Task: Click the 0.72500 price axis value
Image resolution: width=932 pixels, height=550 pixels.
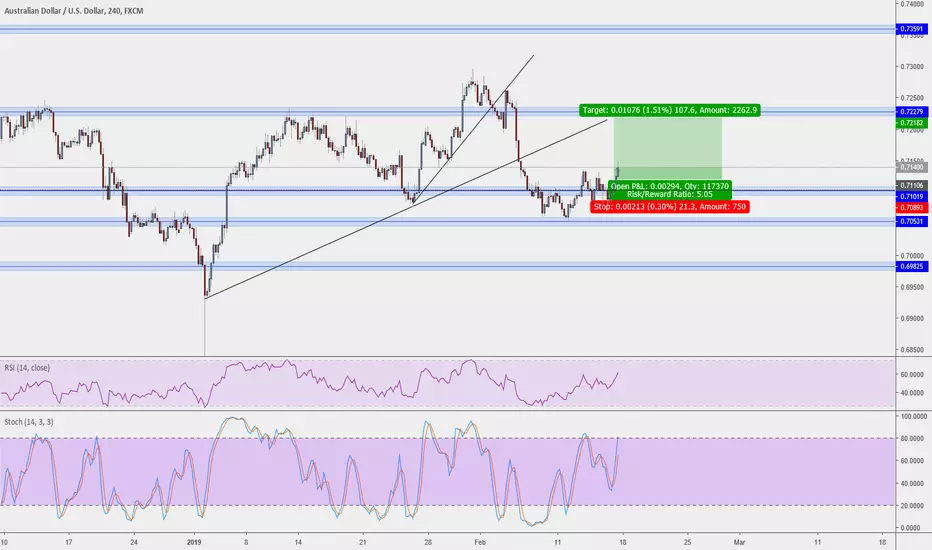Action: [x=912, y=98]
